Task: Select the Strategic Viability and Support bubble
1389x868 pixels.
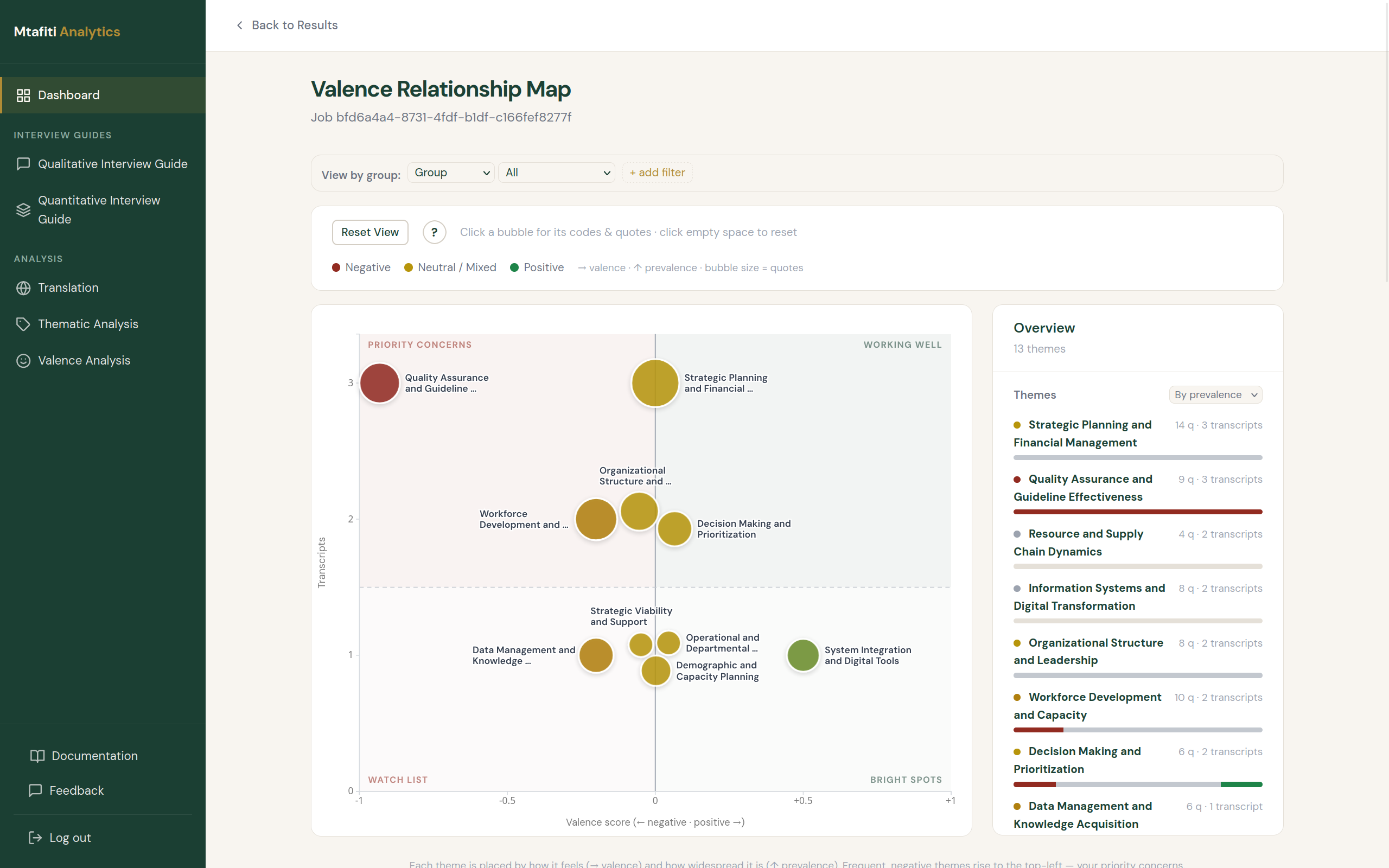Action: click(x=641, y=644)
